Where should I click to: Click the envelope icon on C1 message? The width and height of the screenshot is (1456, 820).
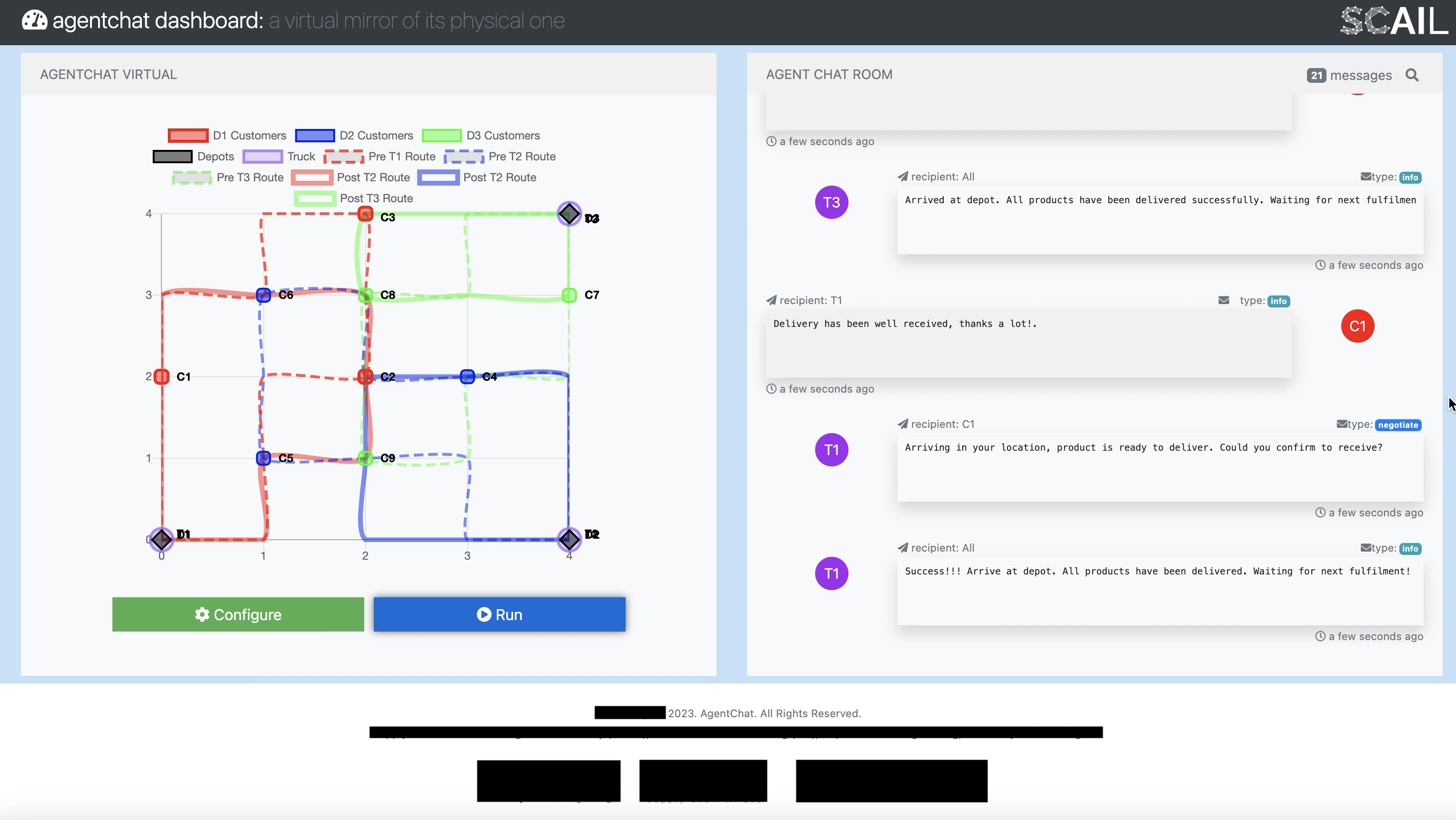coord(1223,301)
